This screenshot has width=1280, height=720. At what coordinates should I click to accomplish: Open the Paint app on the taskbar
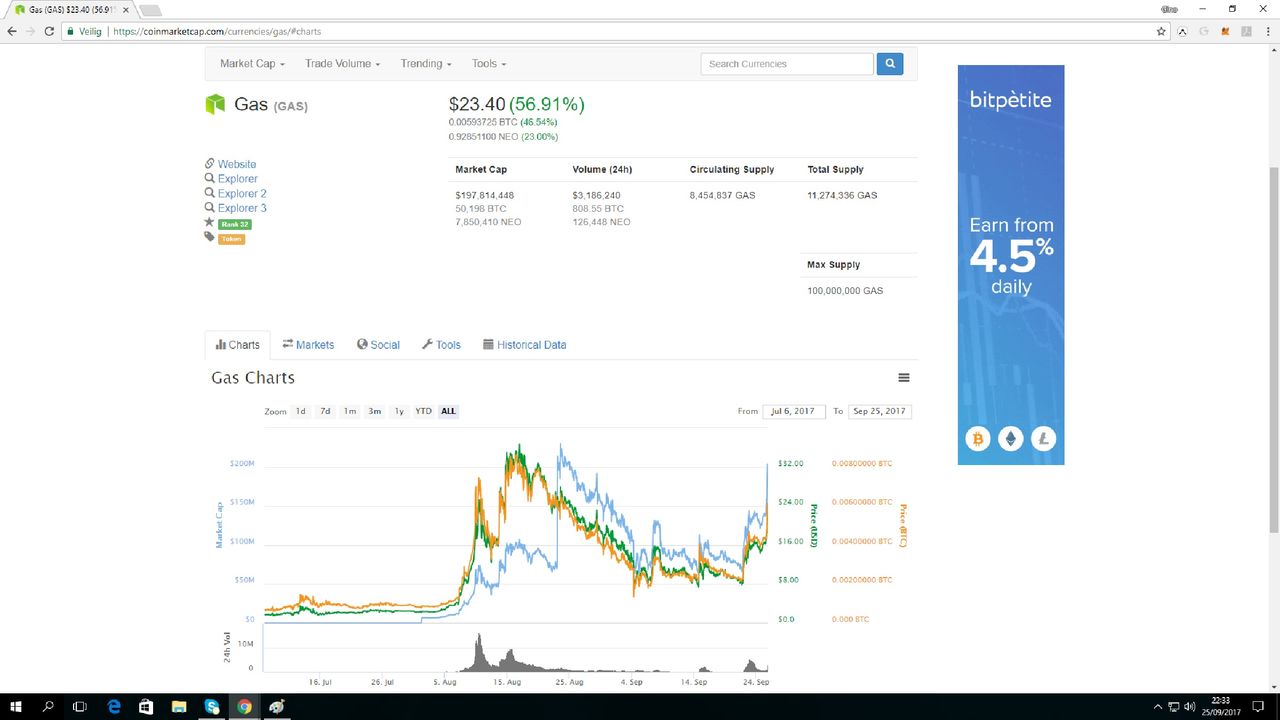[x=277, y=706]
